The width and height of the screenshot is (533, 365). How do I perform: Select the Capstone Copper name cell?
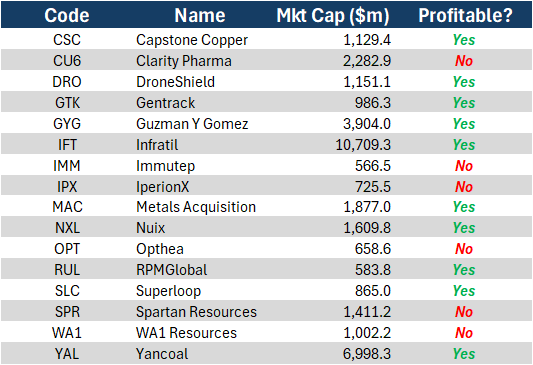point(192,40)
